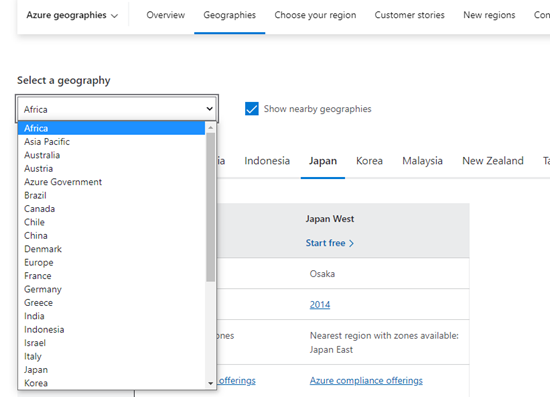This screenshot has width=550, height=397.
Task: Open Japan West Azure compliance offerings link
Action: [x=366, y=381]
